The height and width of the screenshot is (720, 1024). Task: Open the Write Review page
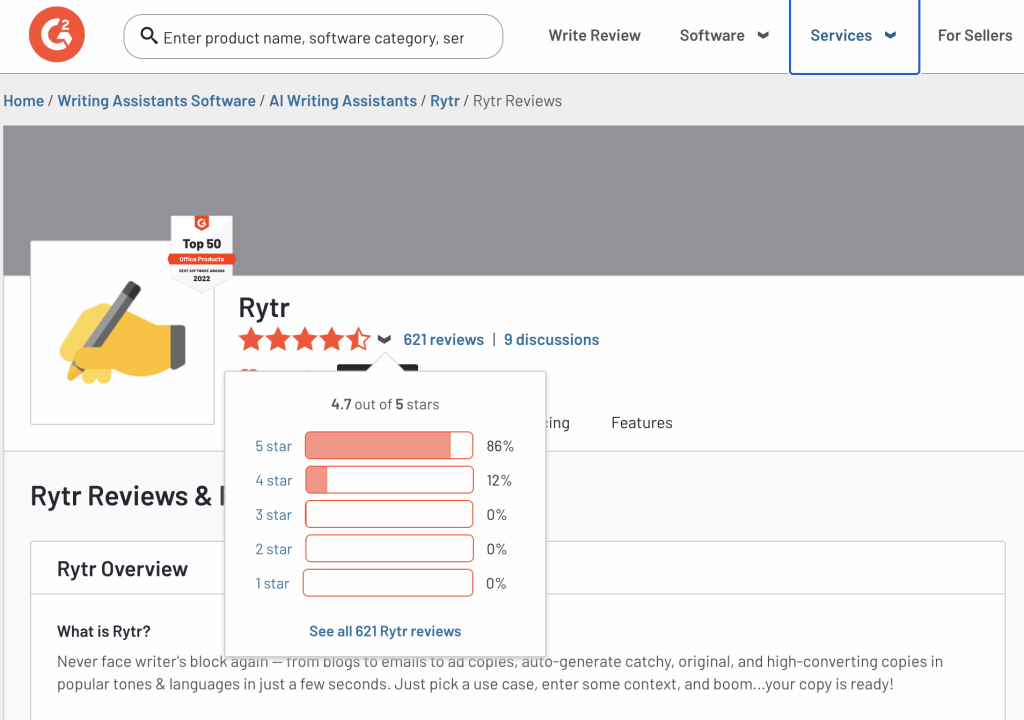[x=594, y=35]
